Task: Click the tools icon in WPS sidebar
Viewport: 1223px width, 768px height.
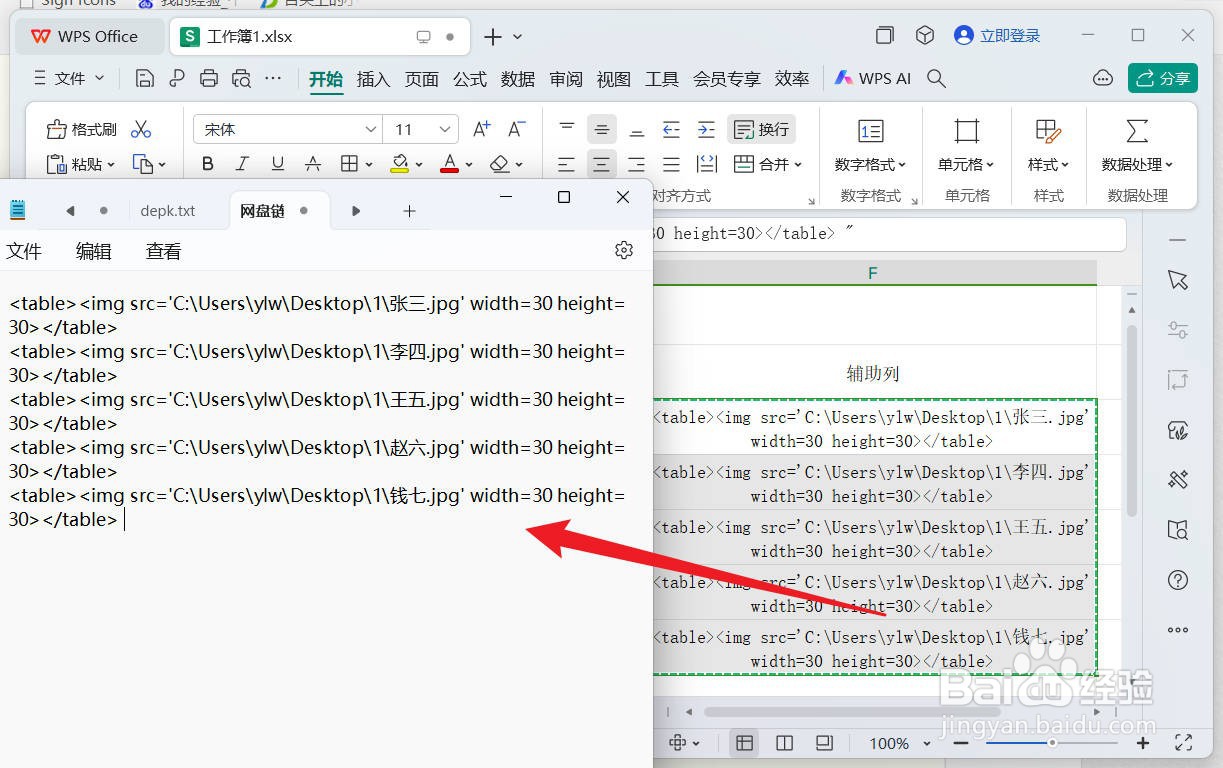Action: [x=1178, y=480]
